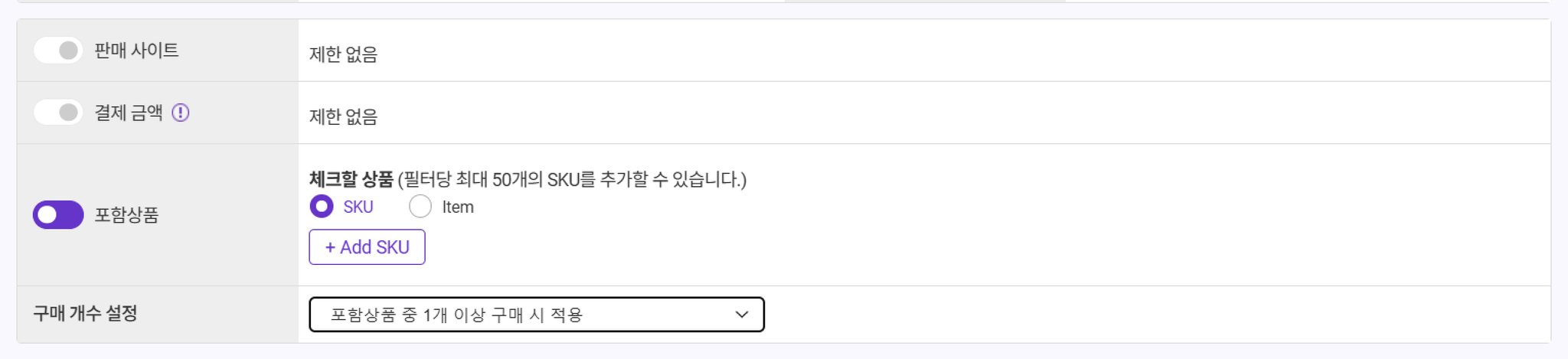1568x359 pixels.
Task: Click the plus sign on Add SKU
Action: [x=330, y=247]
